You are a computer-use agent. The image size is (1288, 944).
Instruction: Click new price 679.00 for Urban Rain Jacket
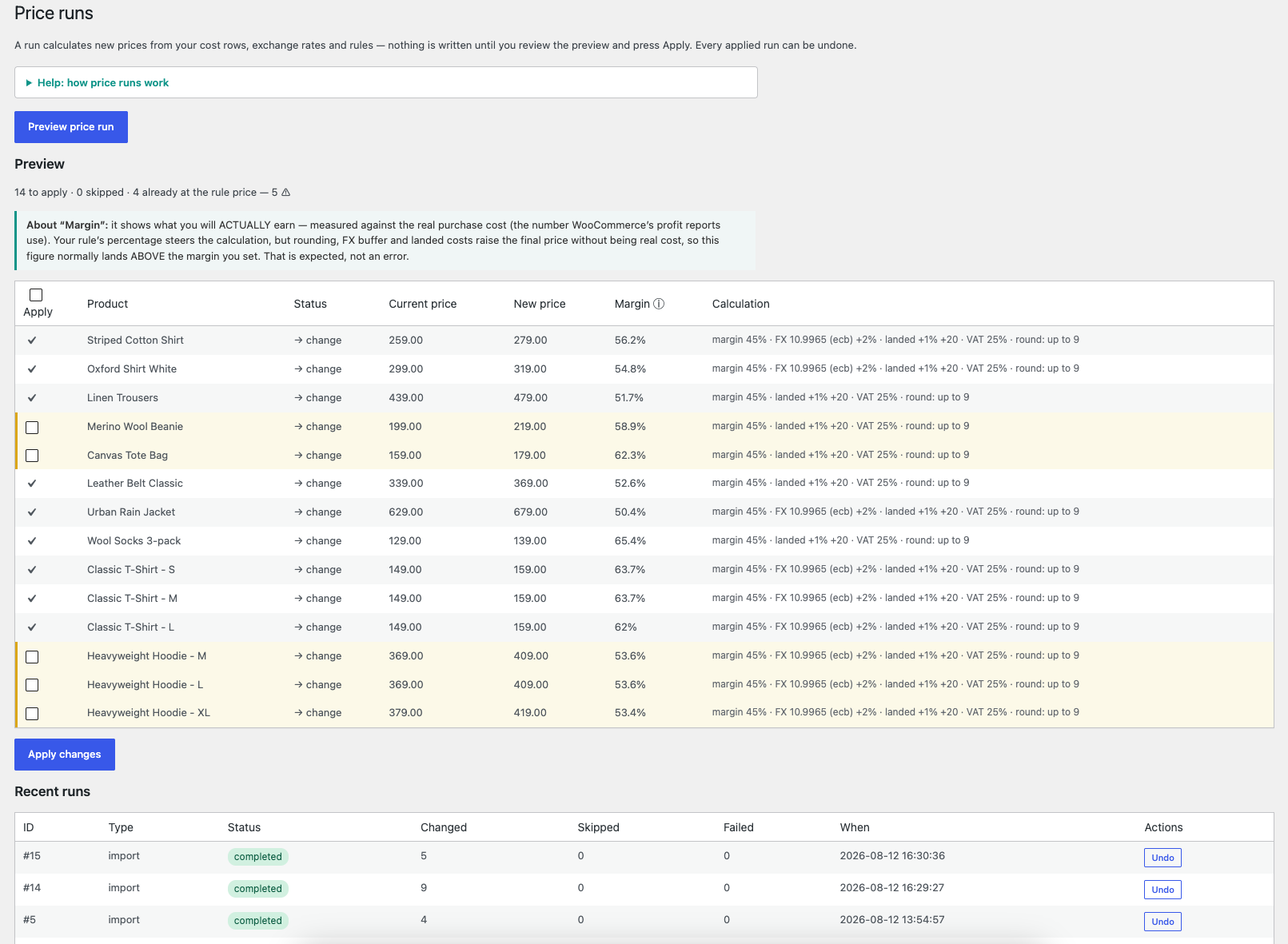(x=531, y=512)
